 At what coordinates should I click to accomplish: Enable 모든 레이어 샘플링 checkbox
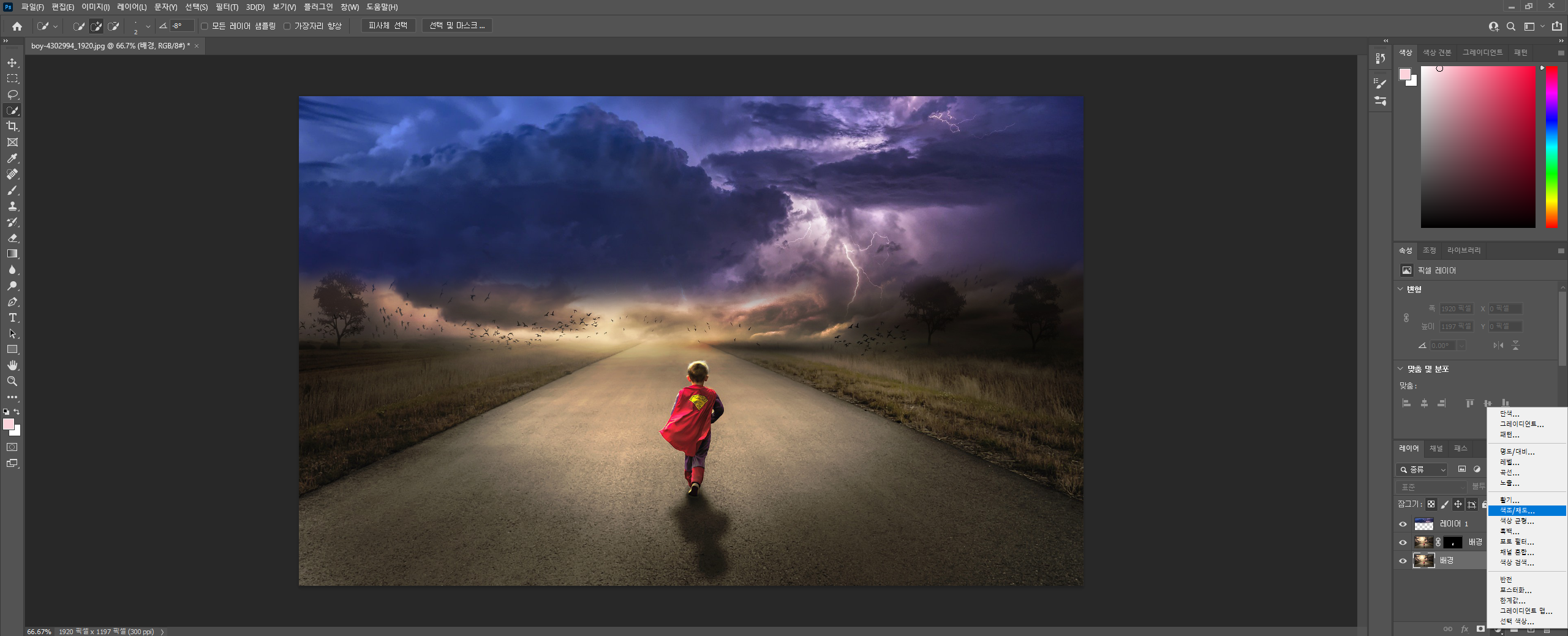[205, 26]
